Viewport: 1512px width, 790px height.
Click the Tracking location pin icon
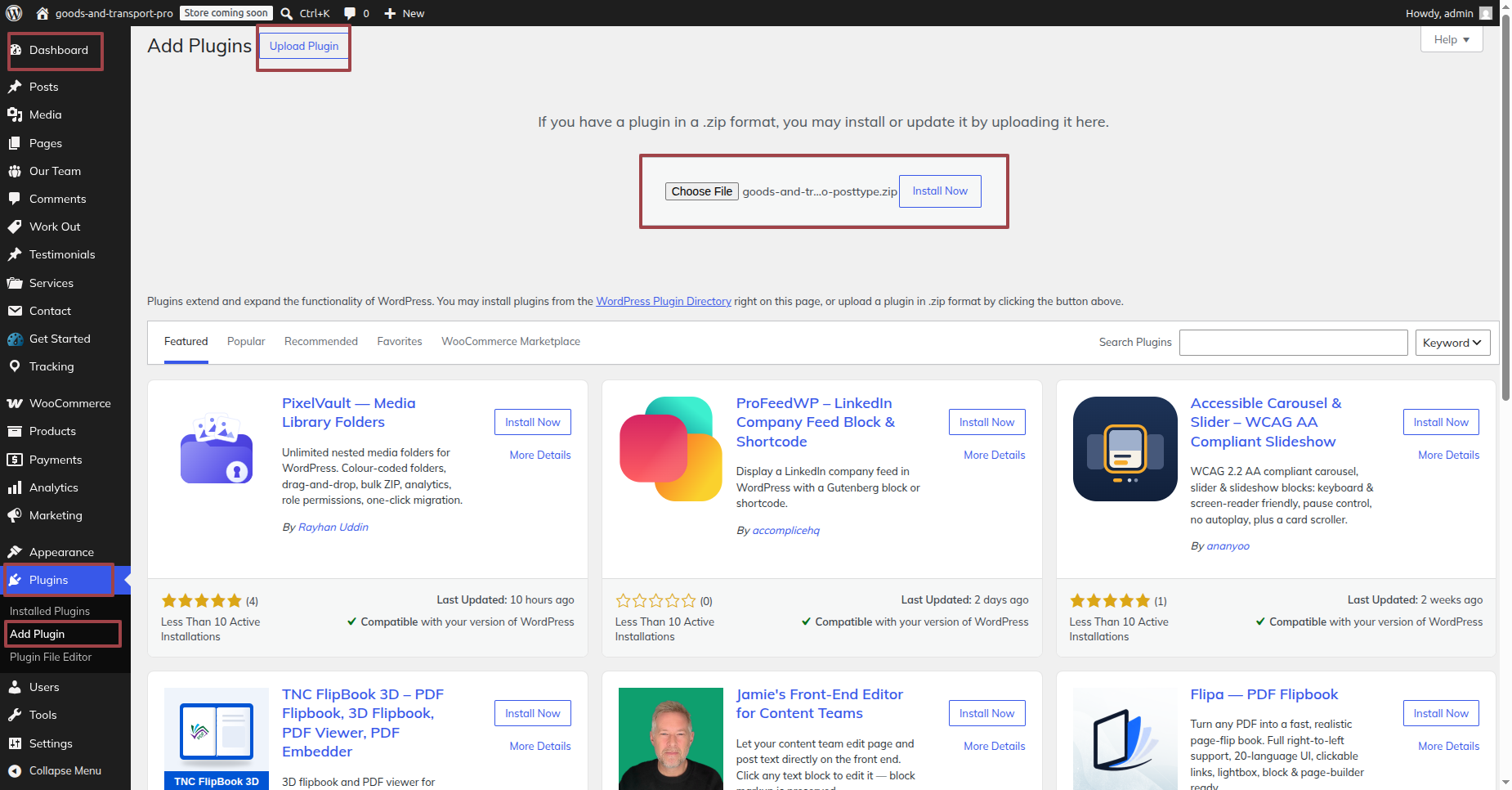click(15, 366)
